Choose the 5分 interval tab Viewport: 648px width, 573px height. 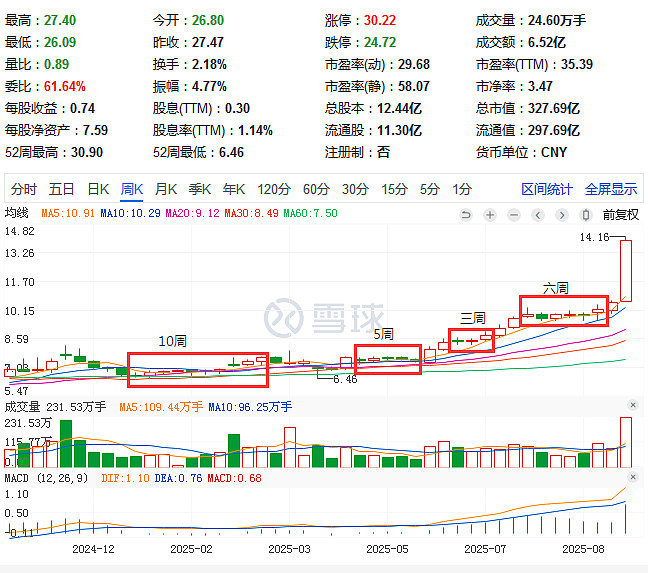tap(429, 189)
